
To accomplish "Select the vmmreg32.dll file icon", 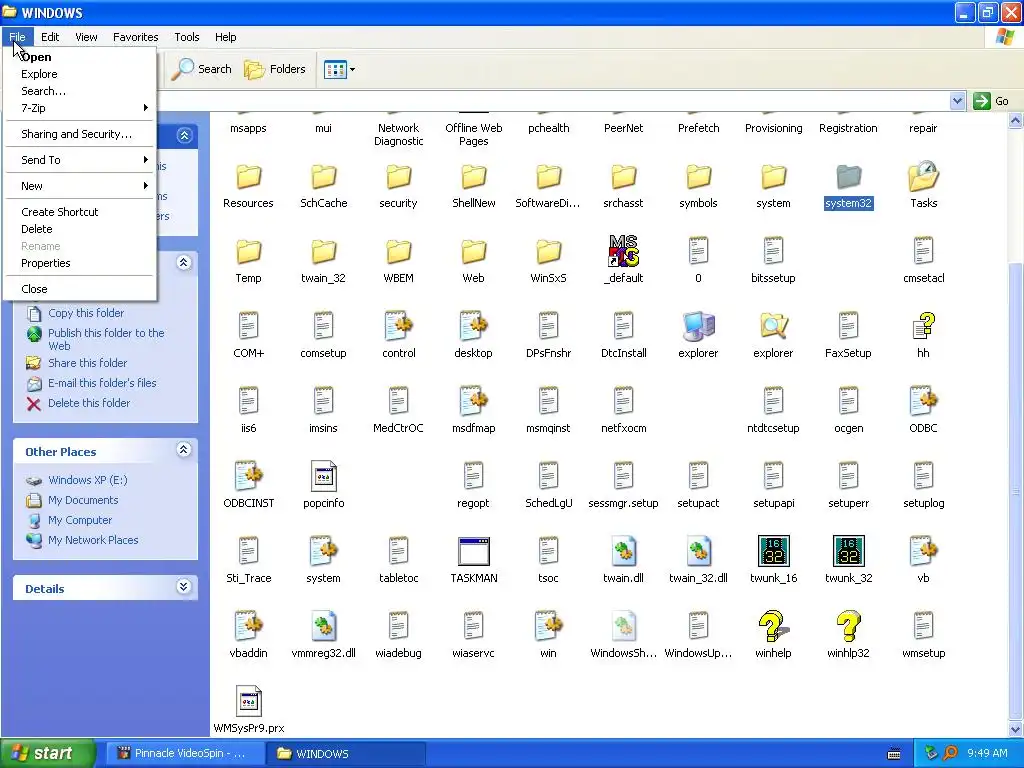I will [x=323, y=626].
